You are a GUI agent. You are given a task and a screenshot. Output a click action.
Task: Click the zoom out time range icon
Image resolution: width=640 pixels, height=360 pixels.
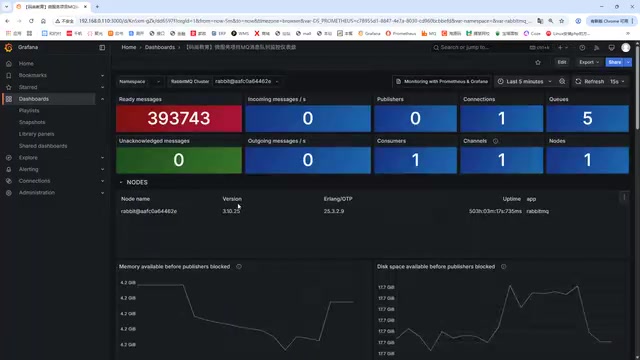pyautogui.click(x=562, y=82)
